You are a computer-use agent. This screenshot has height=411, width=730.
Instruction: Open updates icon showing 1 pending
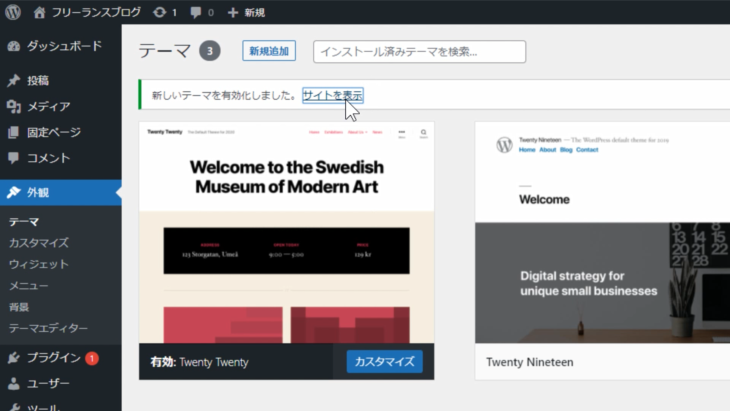coord(160,13)
